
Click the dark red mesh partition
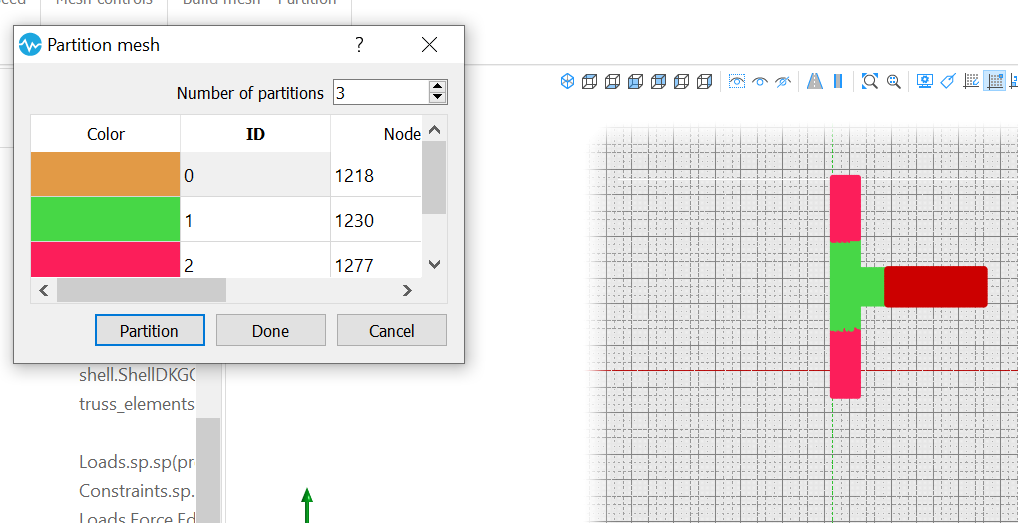(x=936, y=286)
